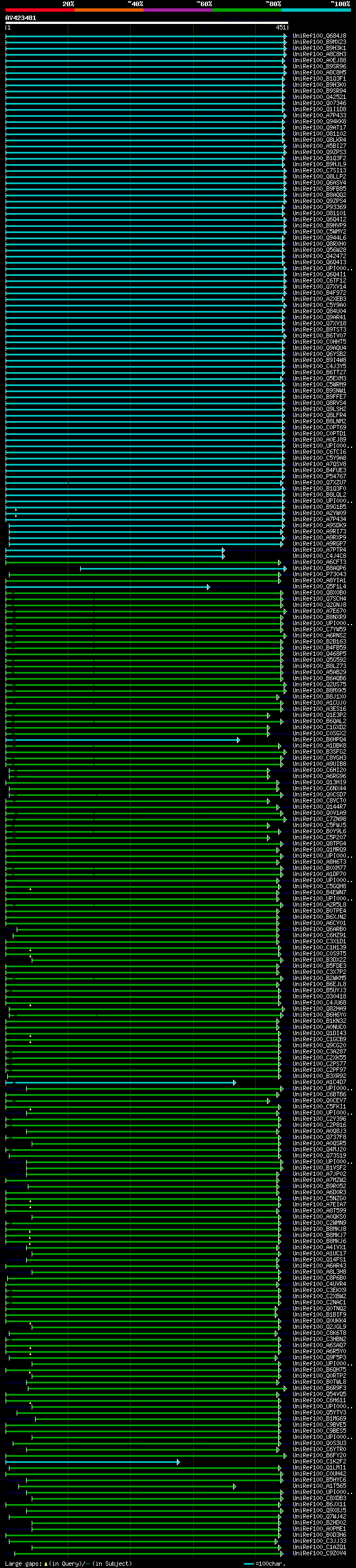Viewport: 356px width, 1568px height.
Task: Open hit UniRef100_B9MX23
Action: pos(319,42)
